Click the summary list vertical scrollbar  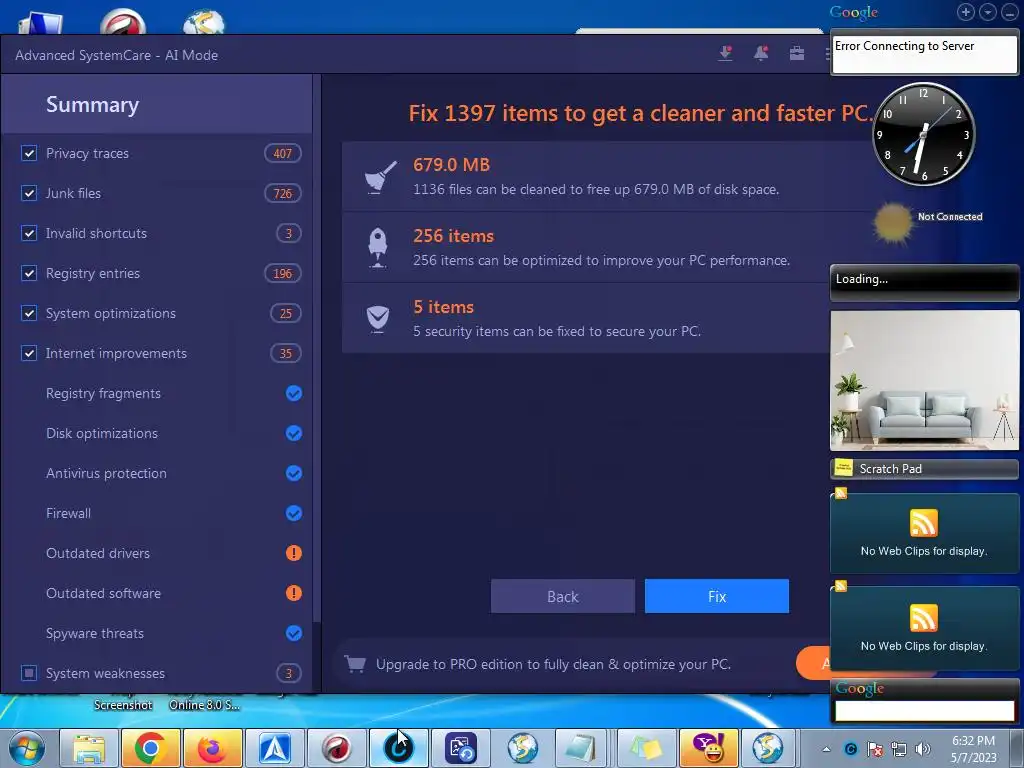[317, 348]
